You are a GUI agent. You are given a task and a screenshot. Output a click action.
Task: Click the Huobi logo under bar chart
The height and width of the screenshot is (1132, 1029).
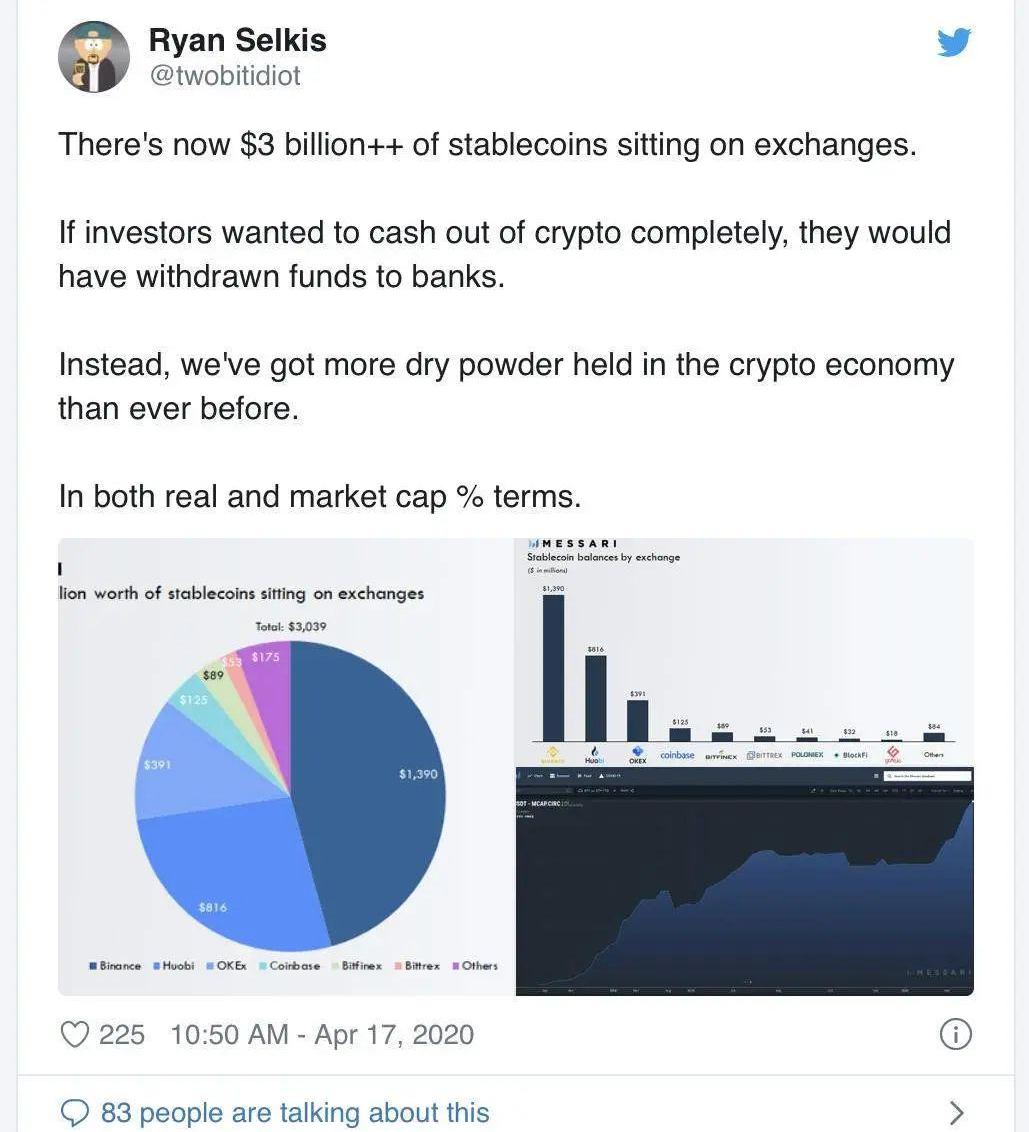595,755
